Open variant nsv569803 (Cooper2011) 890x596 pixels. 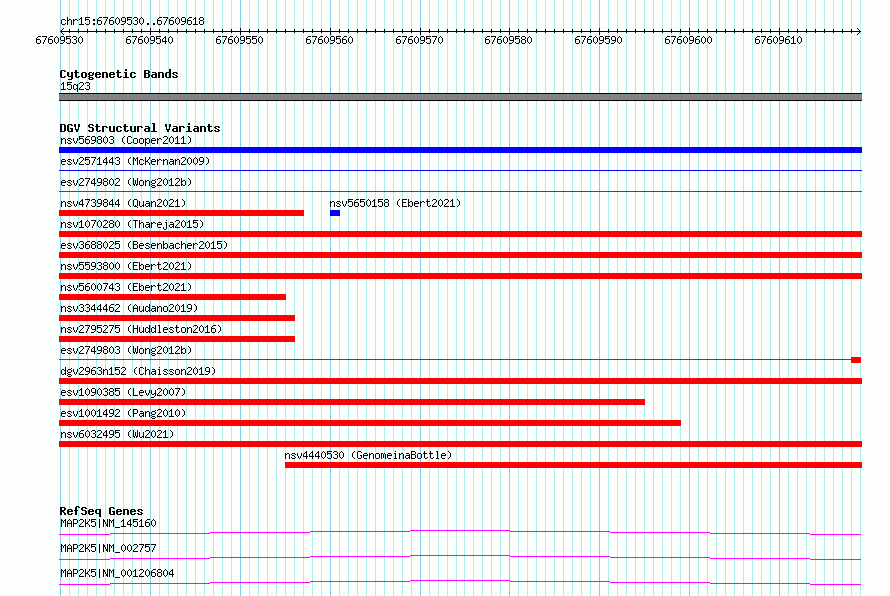(126, 140)
